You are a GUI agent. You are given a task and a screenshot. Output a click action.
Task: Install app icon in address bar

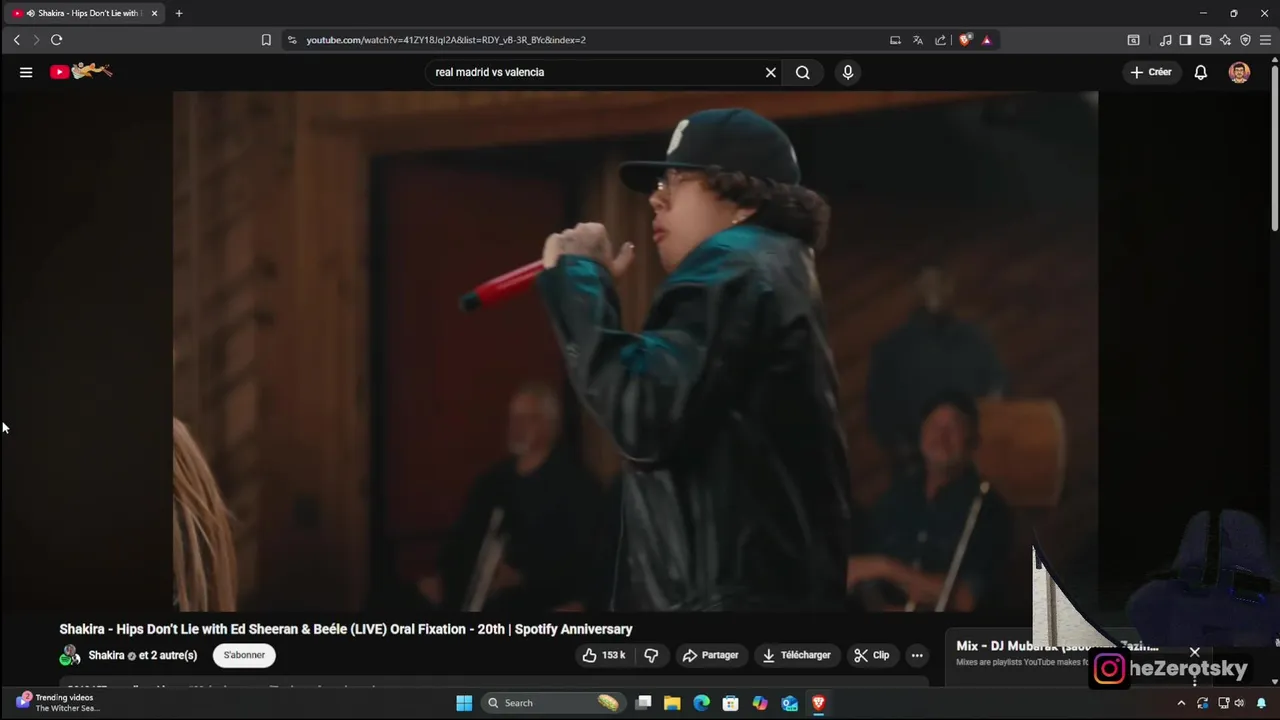click(895, 40)
